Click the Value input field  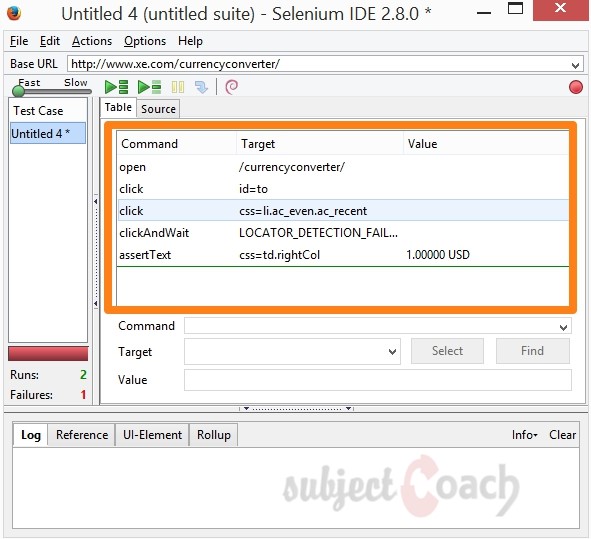pyautogui.click(x=378, y=380)
